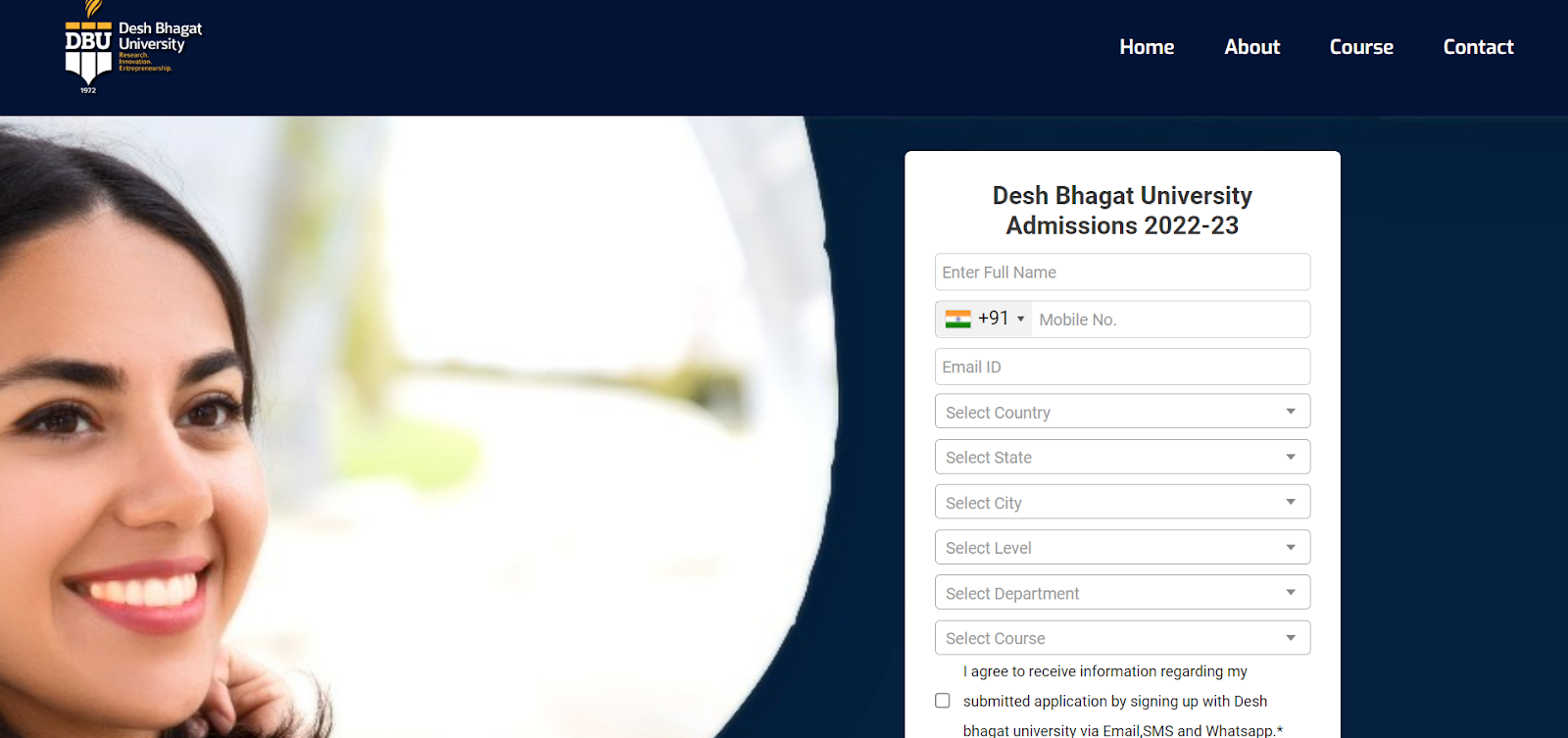The width and height of the screenshot is (1568, 738).
Task: Expand the Select Country dropdown
Action: tap(1122, 412)
